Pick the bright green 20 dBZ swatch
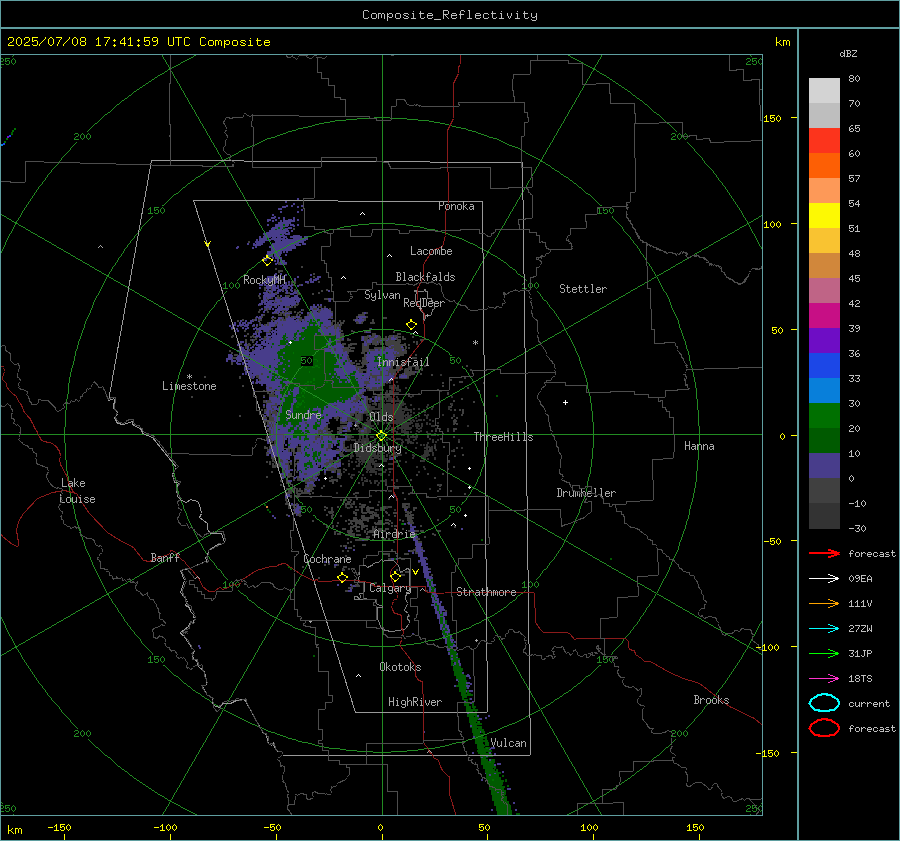Image resolution: width=900 pixels, height=841 pixels. coord(824,416)
